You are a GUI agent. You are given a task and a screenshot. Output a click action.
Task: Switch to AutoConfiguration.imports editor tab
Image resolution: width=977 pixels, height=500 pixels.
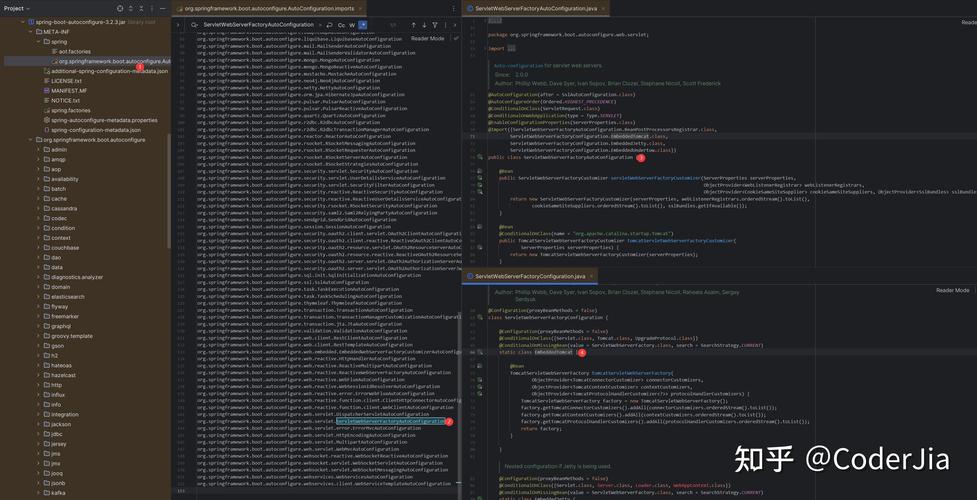(269, 9)
